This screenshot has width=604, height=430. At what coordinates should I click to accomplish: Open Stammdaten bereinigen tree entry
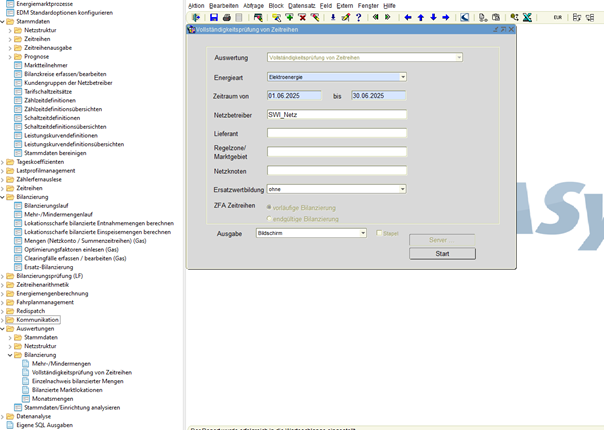tap(55, 153)
